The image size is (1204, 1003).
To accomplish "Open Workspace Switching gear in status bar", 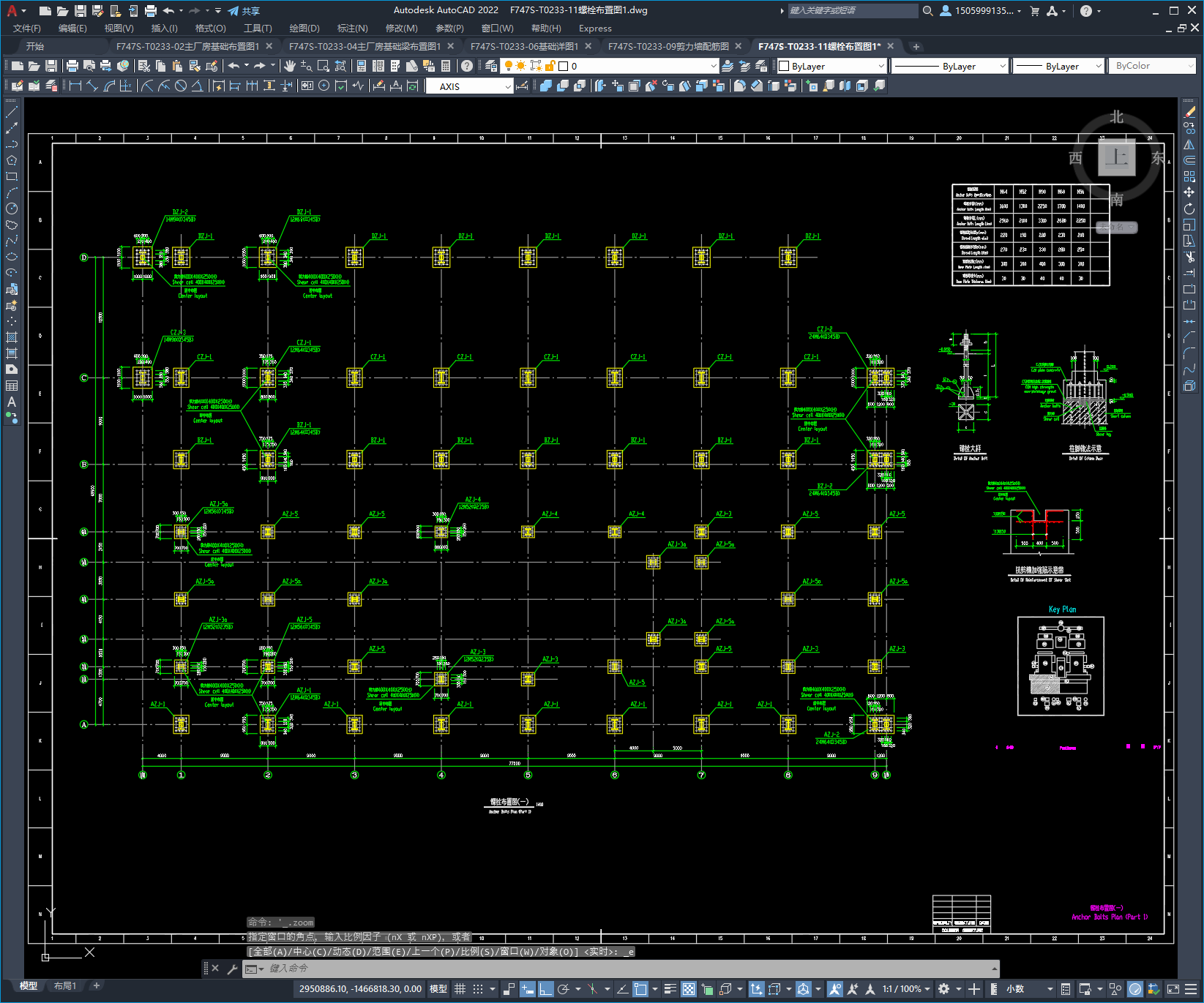I will click(944, 989).
